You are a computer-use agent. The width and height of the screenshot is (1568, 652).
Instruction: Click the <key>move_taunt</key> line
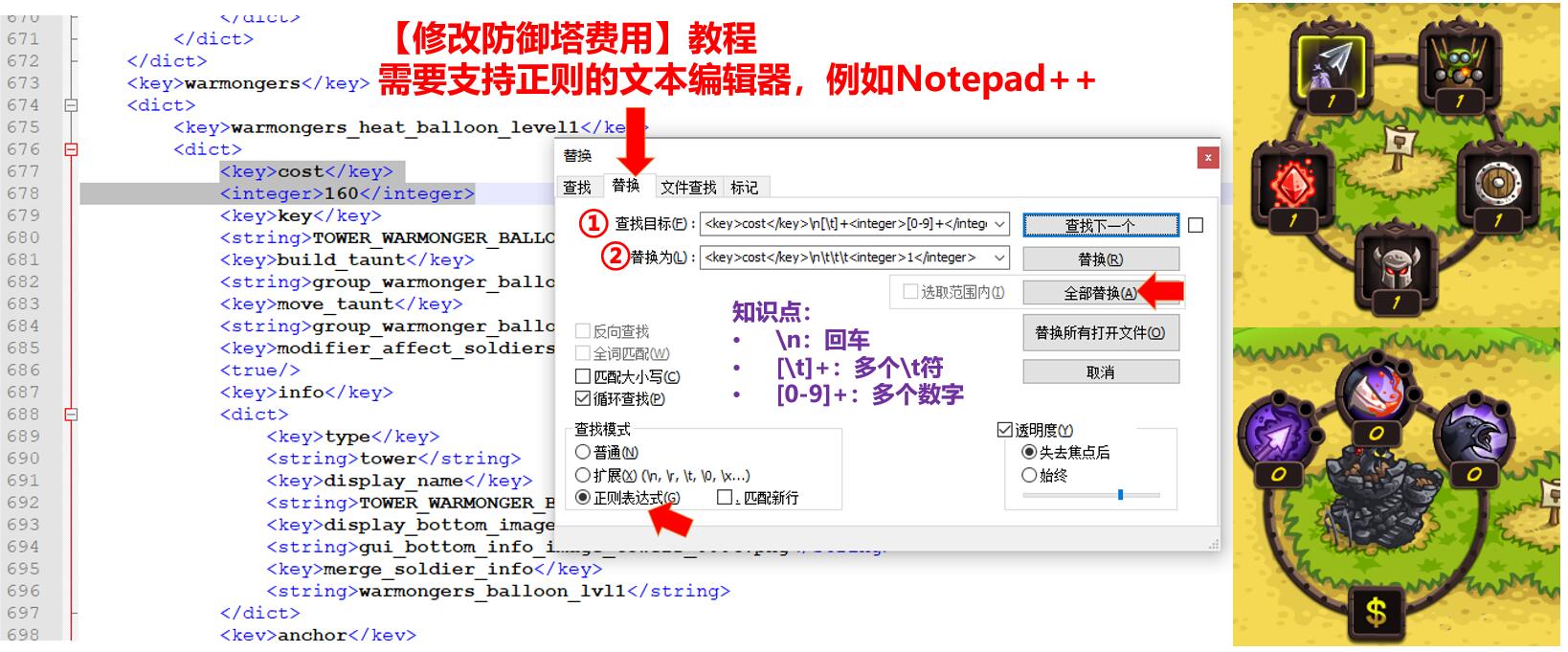341,304
